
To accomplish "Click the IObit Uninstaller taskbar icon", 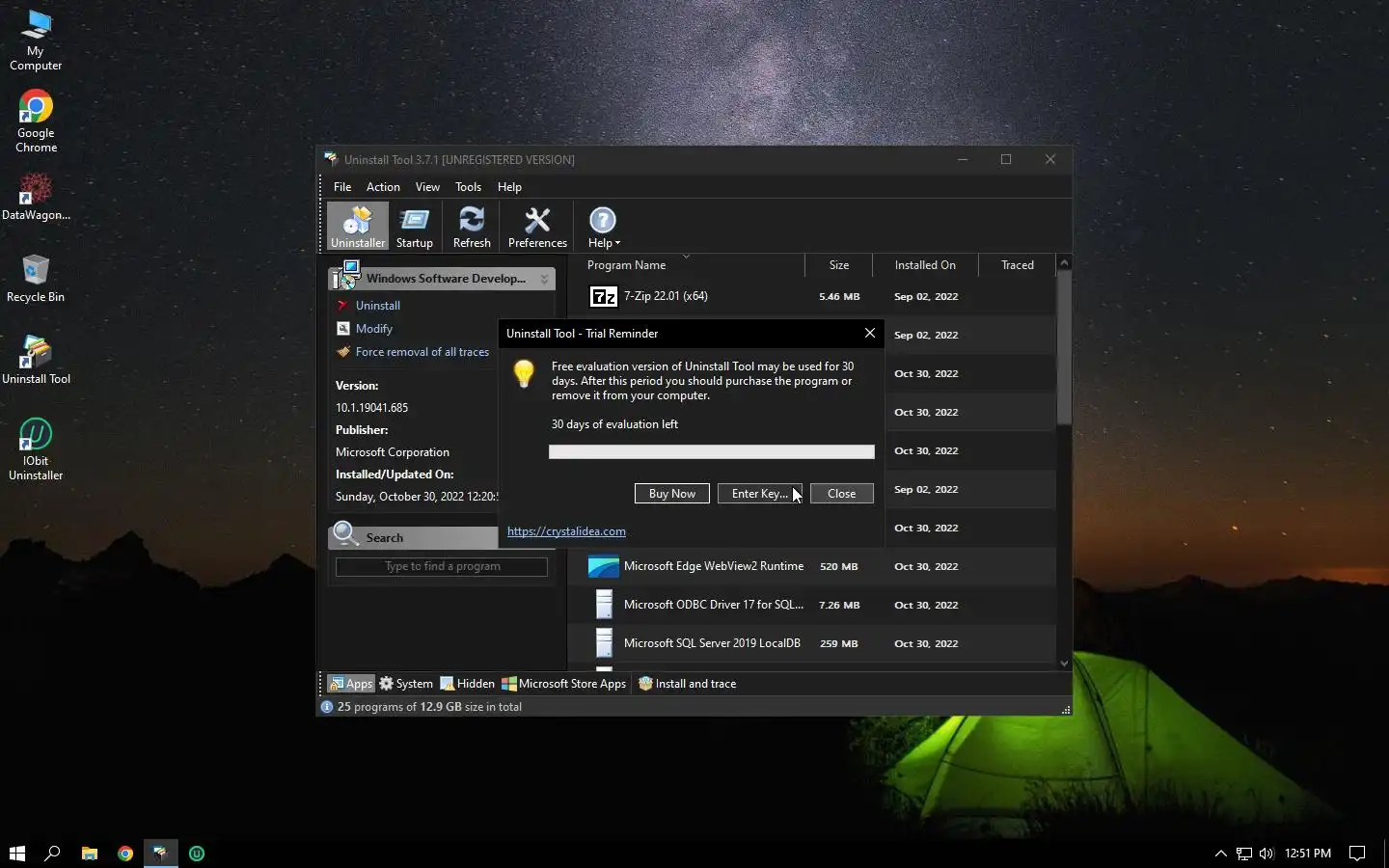I will pyautogui.click(x=197, y=854).
